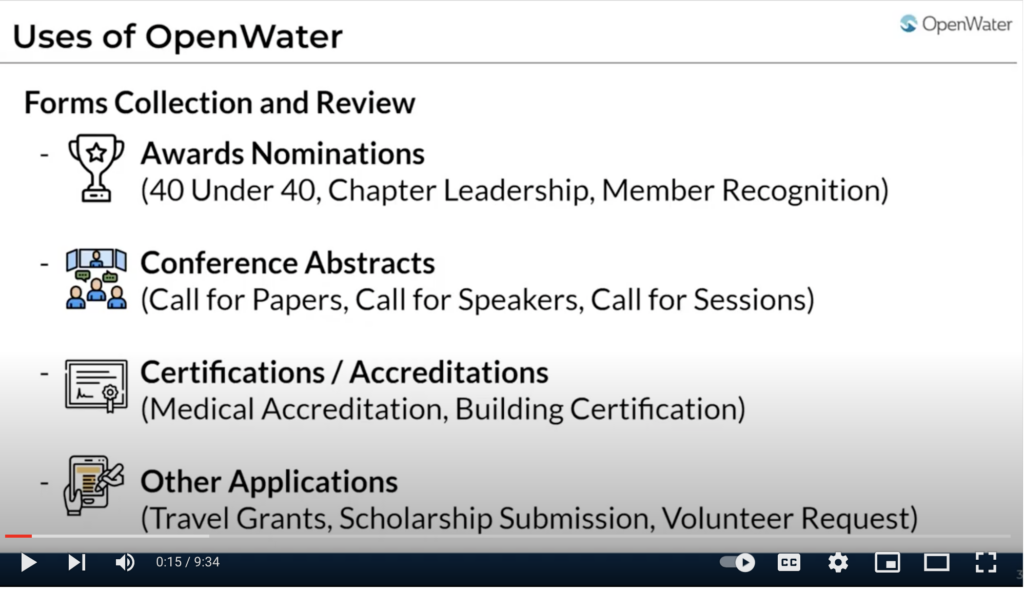Click the certificate icon
1024x590 pixels.
[96, 386]
